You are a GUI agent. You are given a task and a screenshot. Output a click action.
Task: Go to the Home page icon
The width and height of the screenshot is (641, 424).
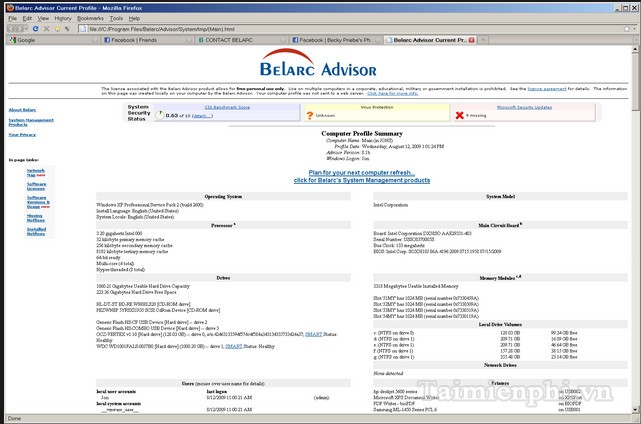57,29
